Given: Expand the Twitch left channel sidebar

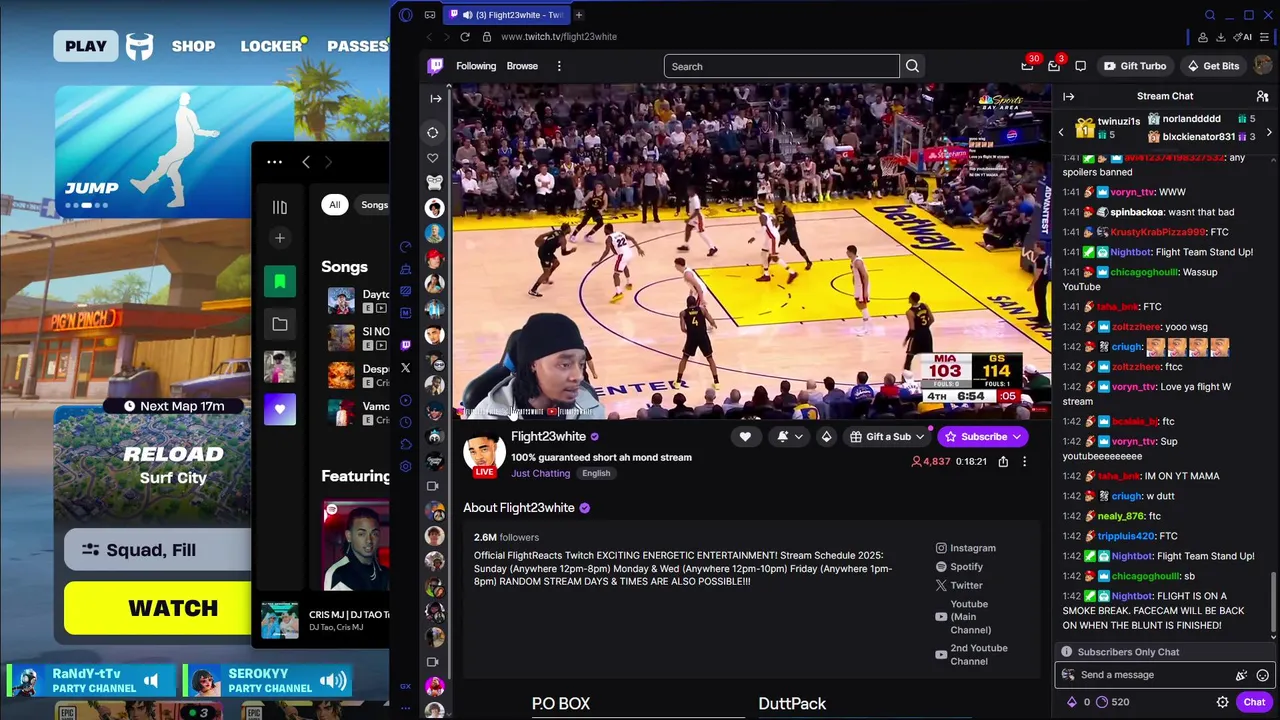Looking at the screenshot, I should (x=435, y=98).
